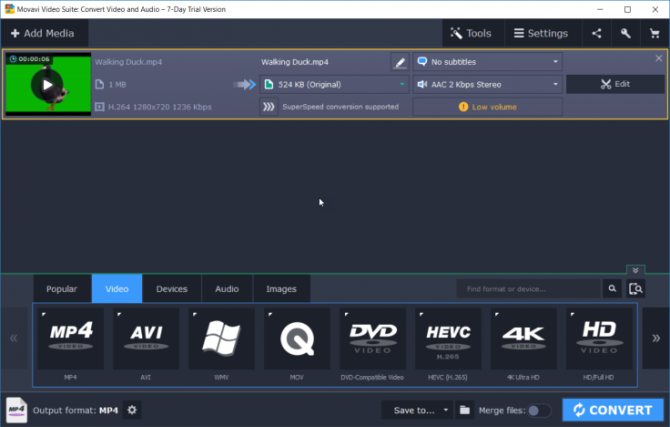
Task: Play the Walking Duck video thumbnail
Action: point(46,84)
